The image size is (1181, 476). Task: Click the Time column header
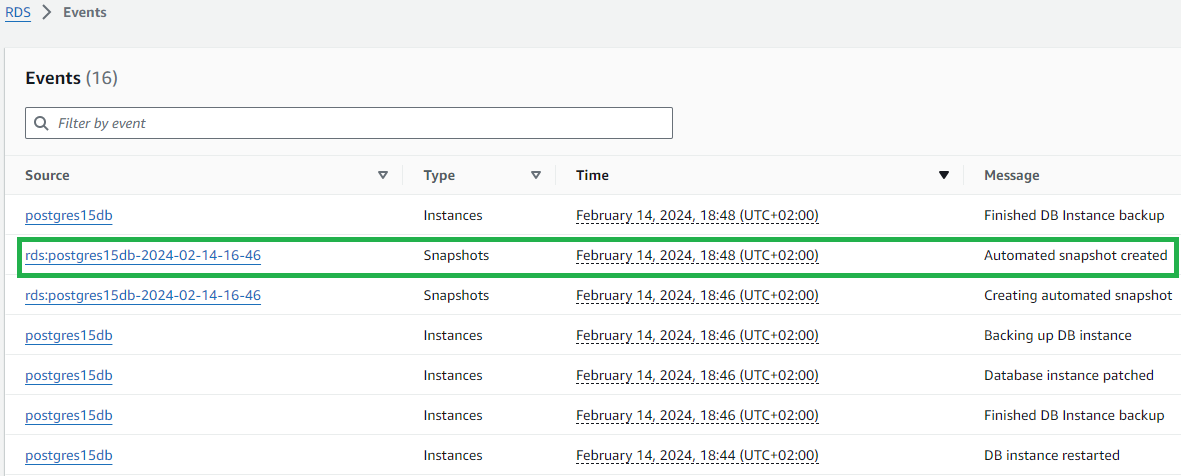(593, 175)
